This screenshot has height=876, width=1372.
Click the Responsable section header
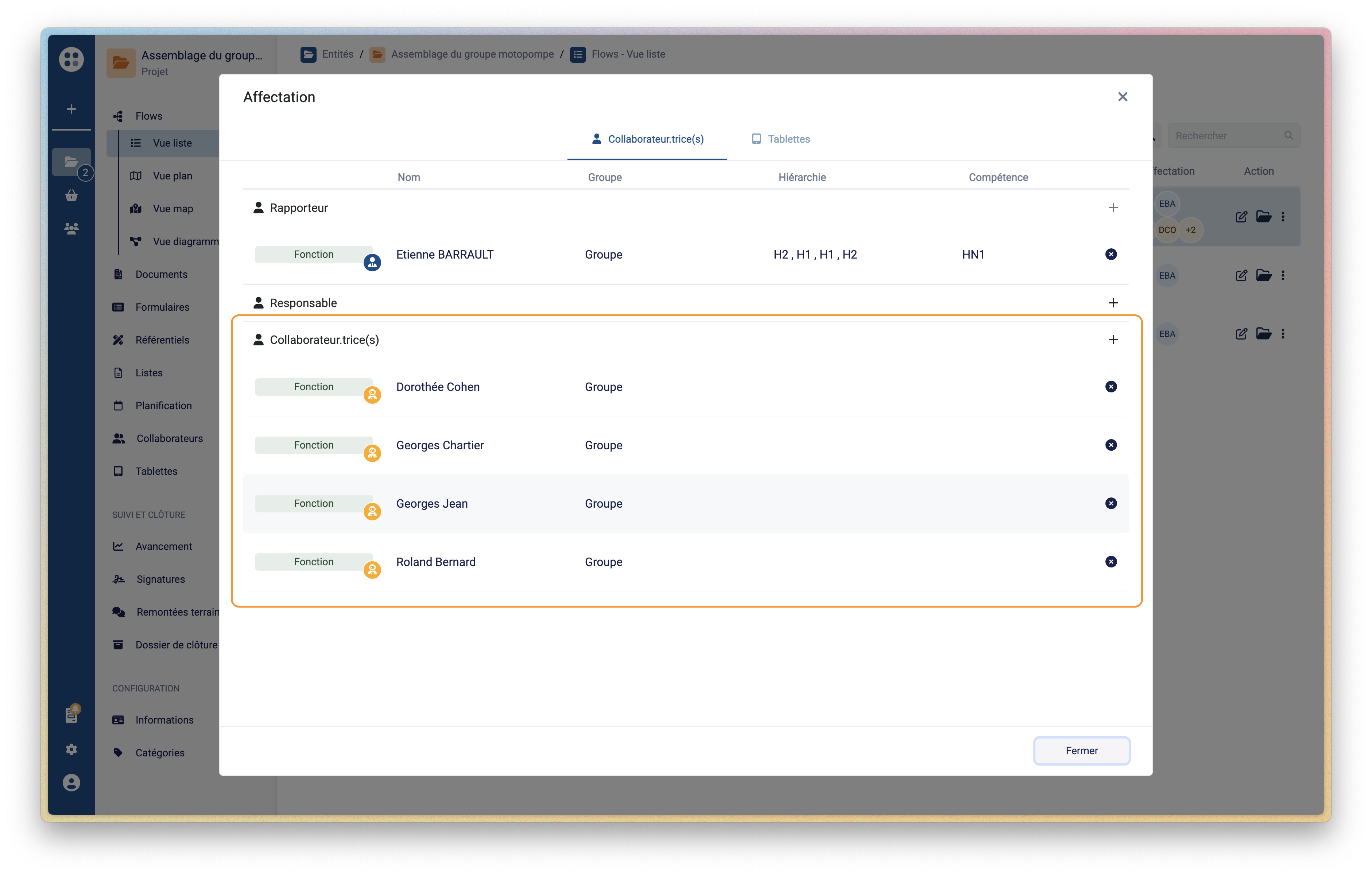[x=303, y=303]
